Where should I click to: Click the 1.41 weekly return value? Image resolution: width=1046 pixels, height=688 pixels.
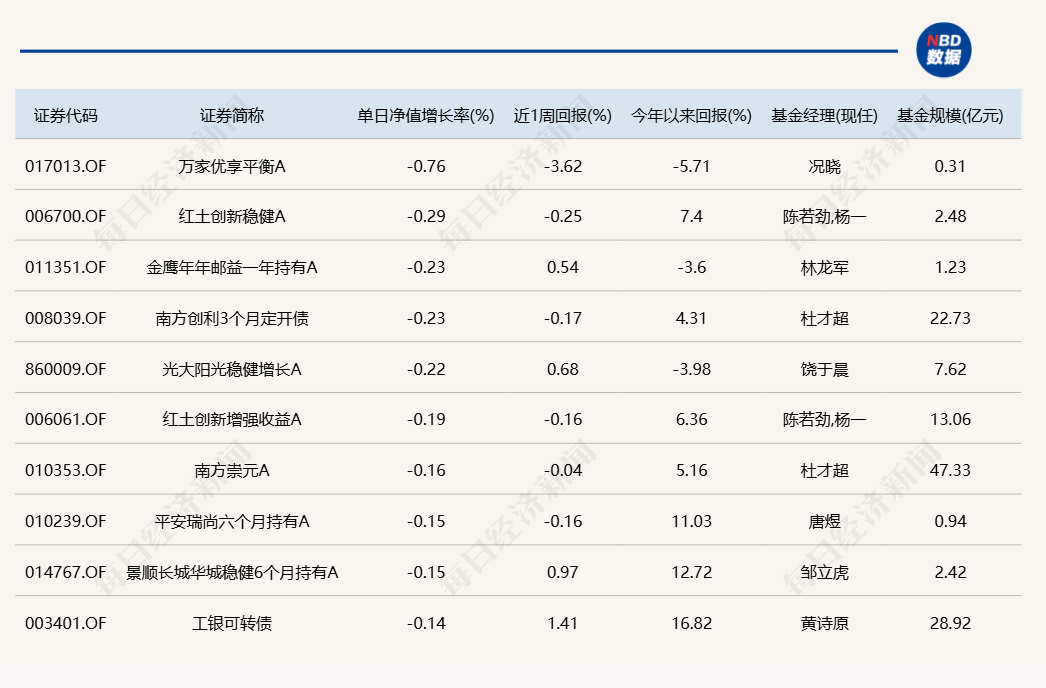[x=562, y=623]
